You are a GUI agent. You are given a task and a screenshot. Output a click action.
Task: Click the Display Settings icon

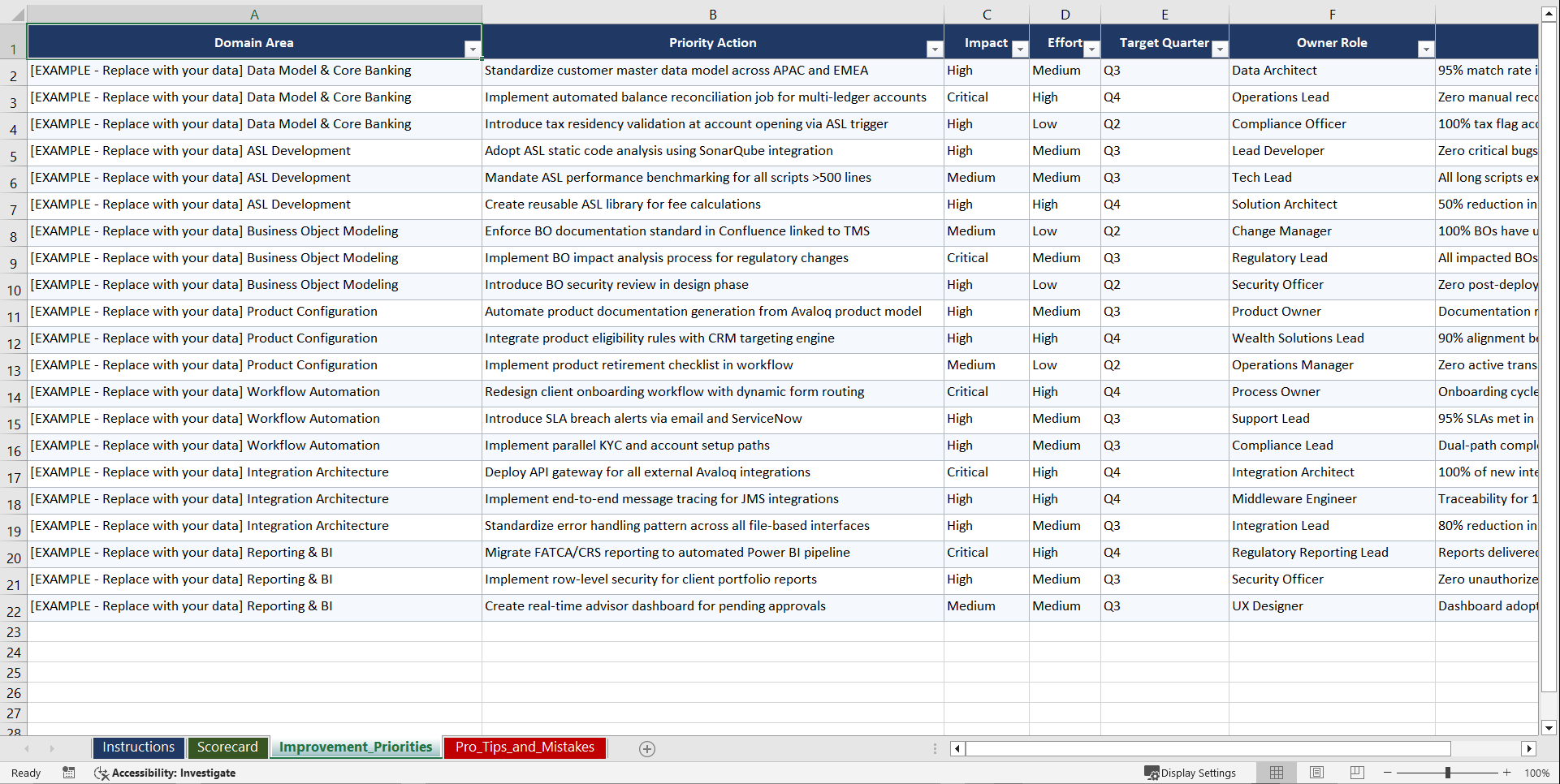coord(1191,773)
